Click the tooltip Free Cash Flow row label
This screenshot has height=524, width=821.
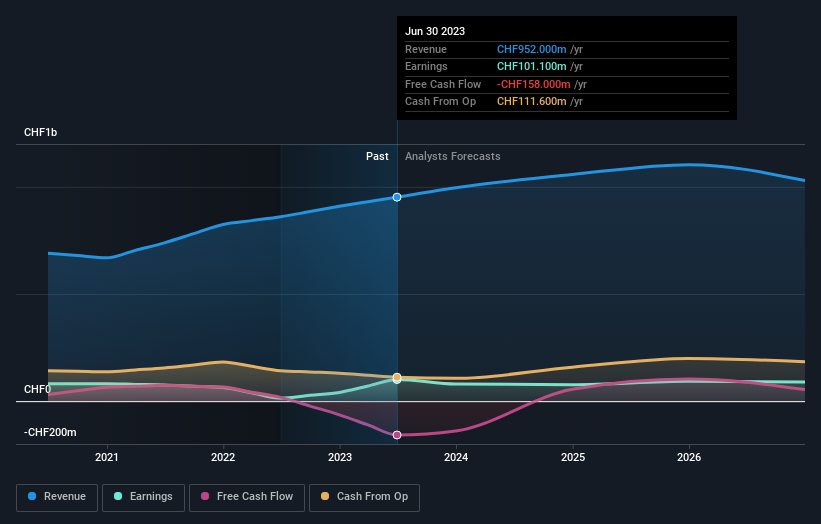443,84
